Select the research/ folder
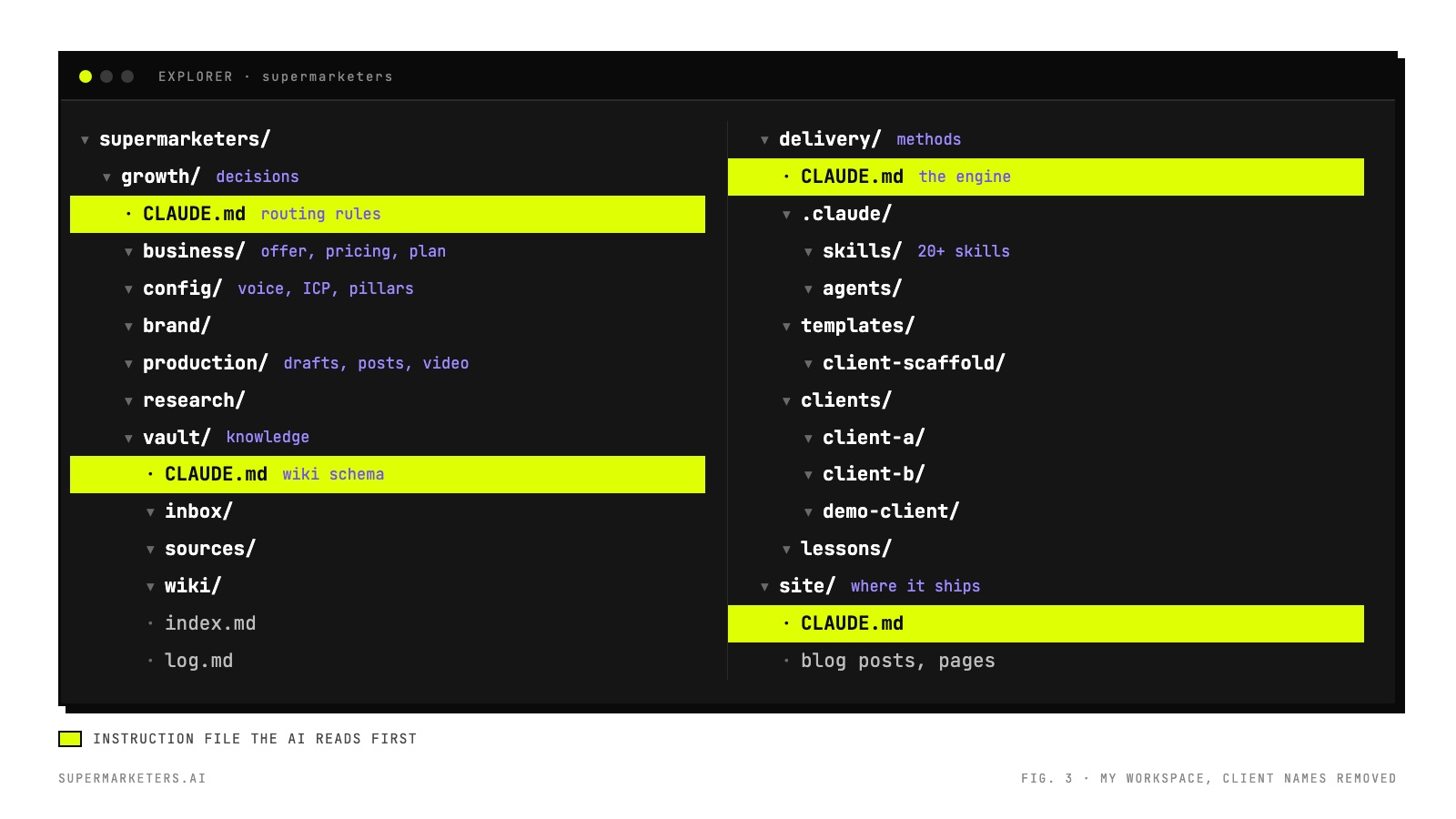 tap(194, 400)
